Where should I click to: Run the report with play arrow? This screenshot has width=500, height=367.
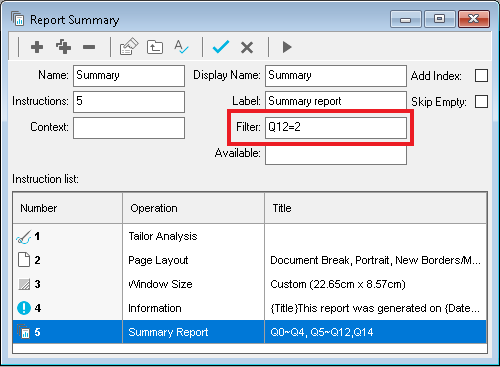click(287, 47)
